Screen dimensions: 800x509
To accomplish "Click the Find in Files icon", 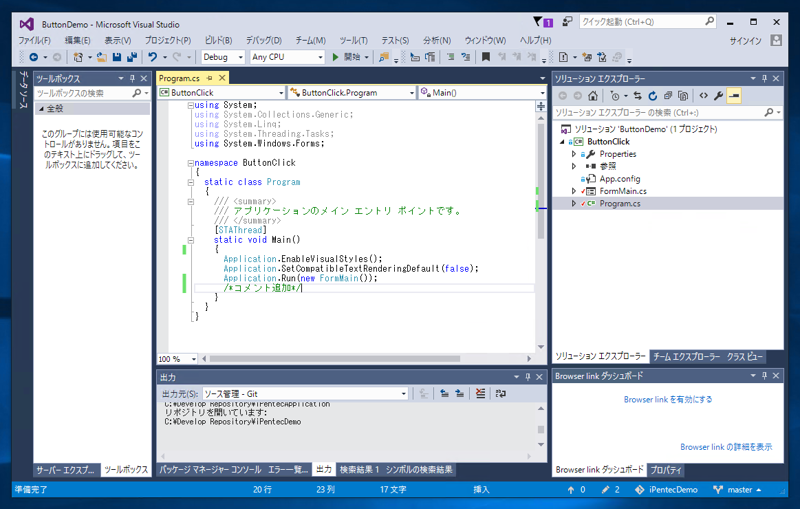I will (384, 57).
